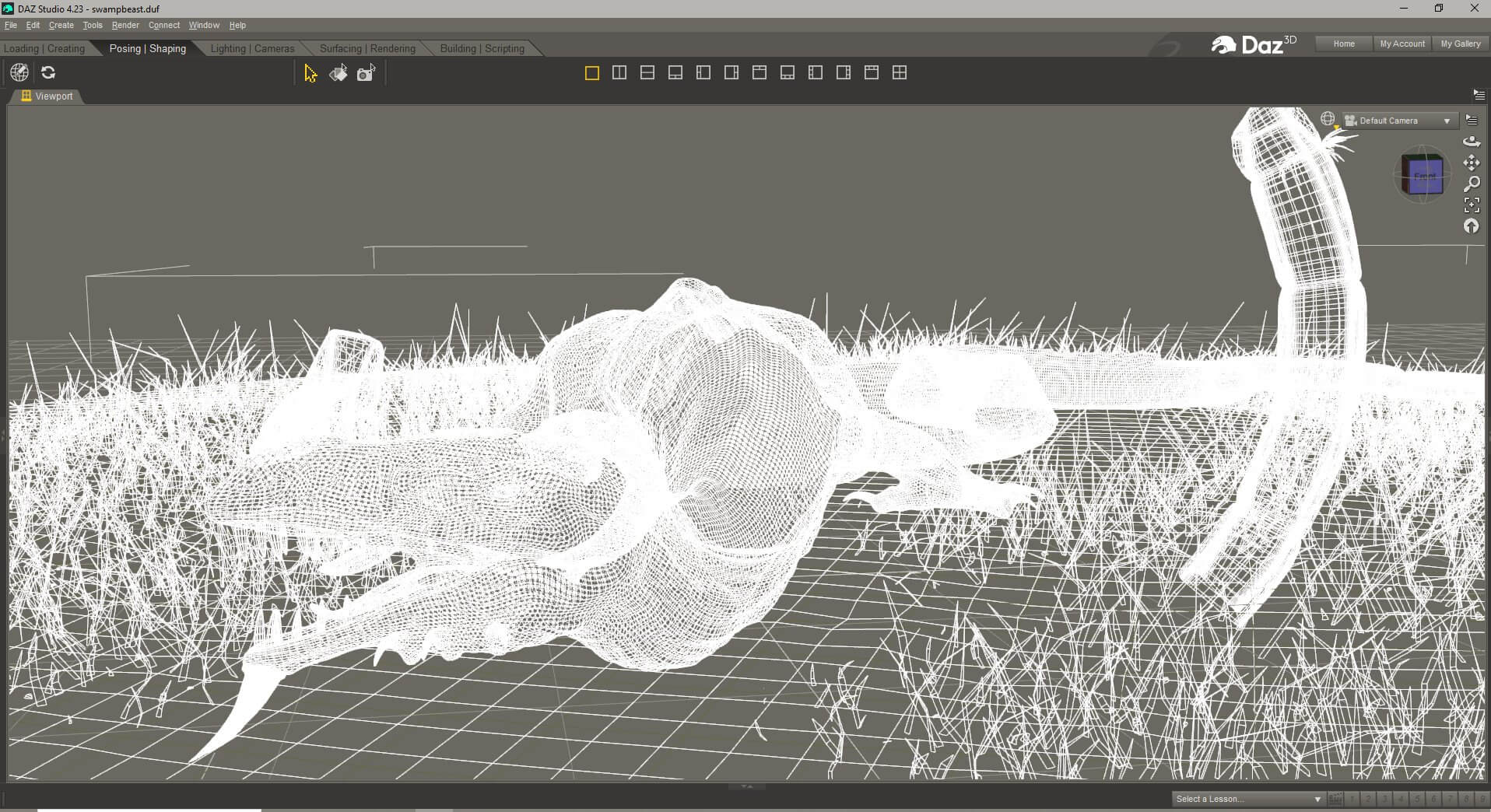Screen dimensions: 1491x812
Task: Open the draw style globe menu in viewport
Action: 1328,119
